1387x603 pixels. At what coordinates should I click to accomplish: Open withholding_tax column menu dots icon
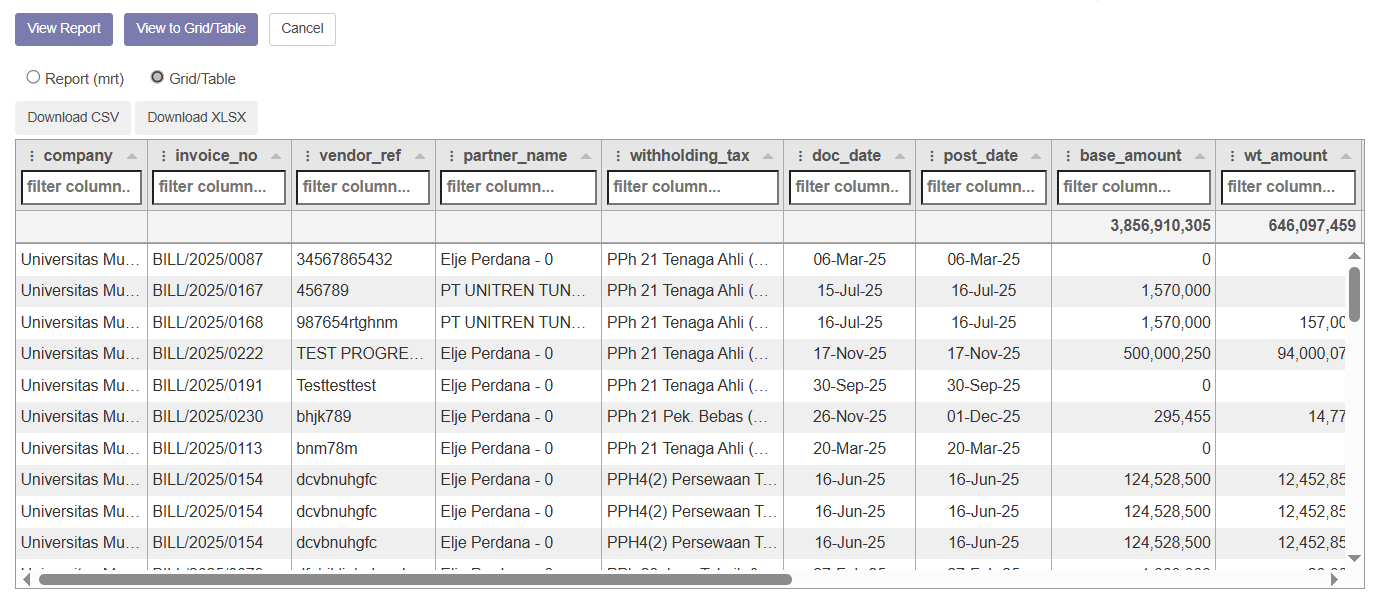pyautogui.click(x=617, y=156)
